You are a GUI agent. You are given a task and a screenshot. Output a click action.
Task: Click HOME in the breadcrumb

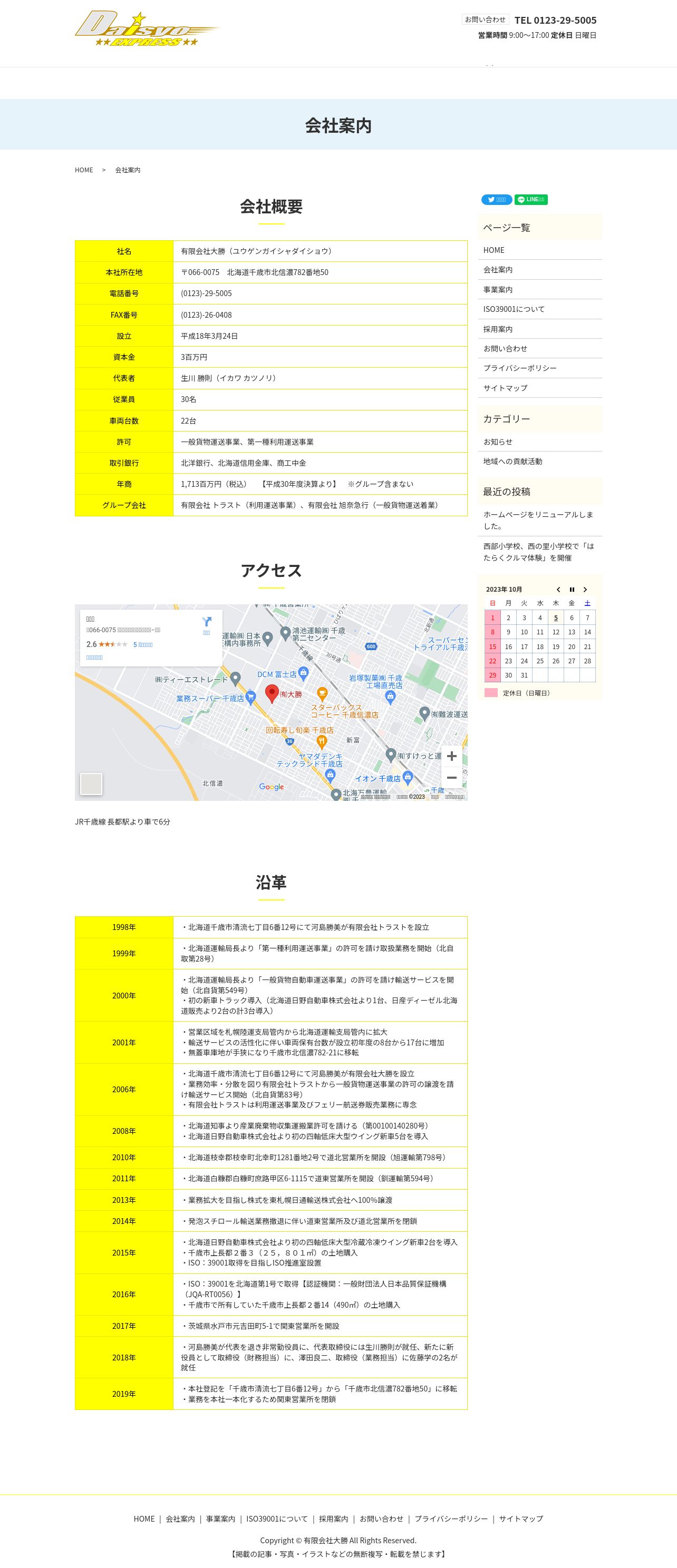[x=84, y=170]
